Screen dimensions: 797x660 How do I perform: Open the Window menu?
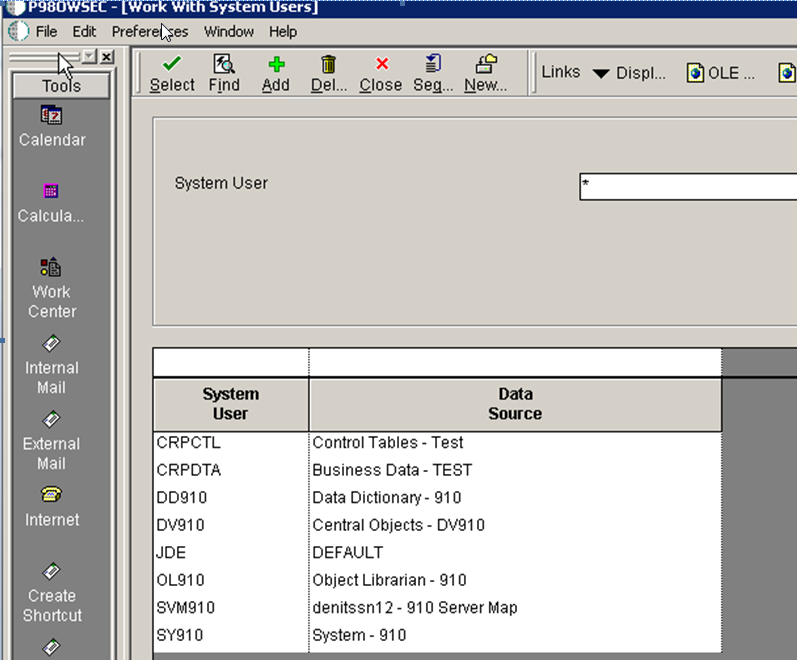pyautogui.click(x=229, y=32)
